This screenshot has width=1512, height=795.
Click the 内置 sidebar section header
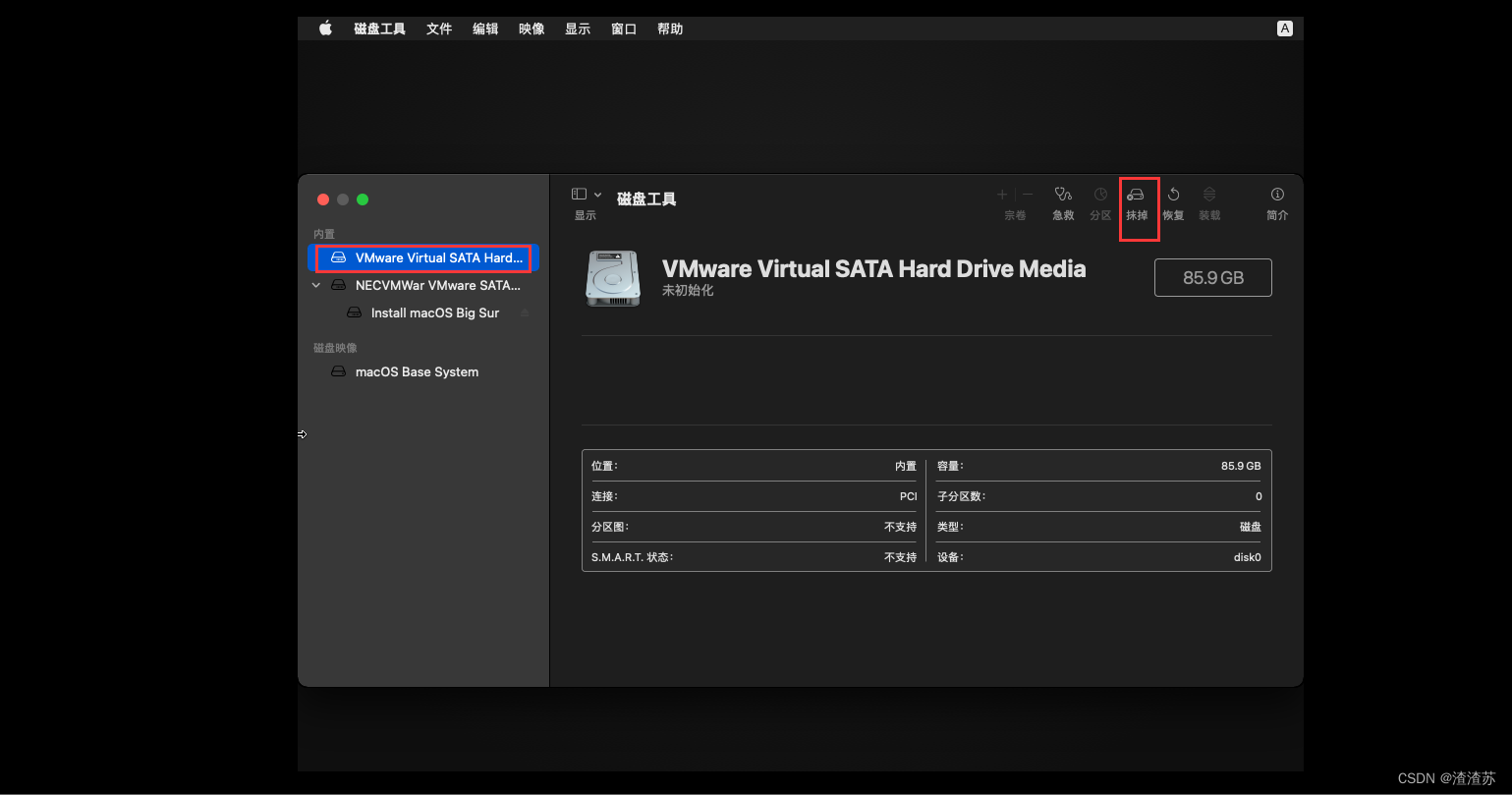click(324, 234)
